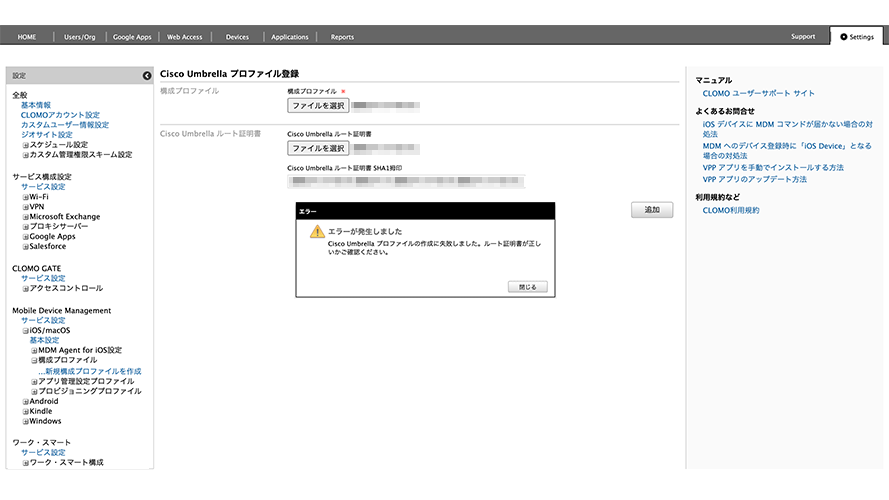Expand the Android tree node
889x500 pixels.
click(x=26, y=401)
